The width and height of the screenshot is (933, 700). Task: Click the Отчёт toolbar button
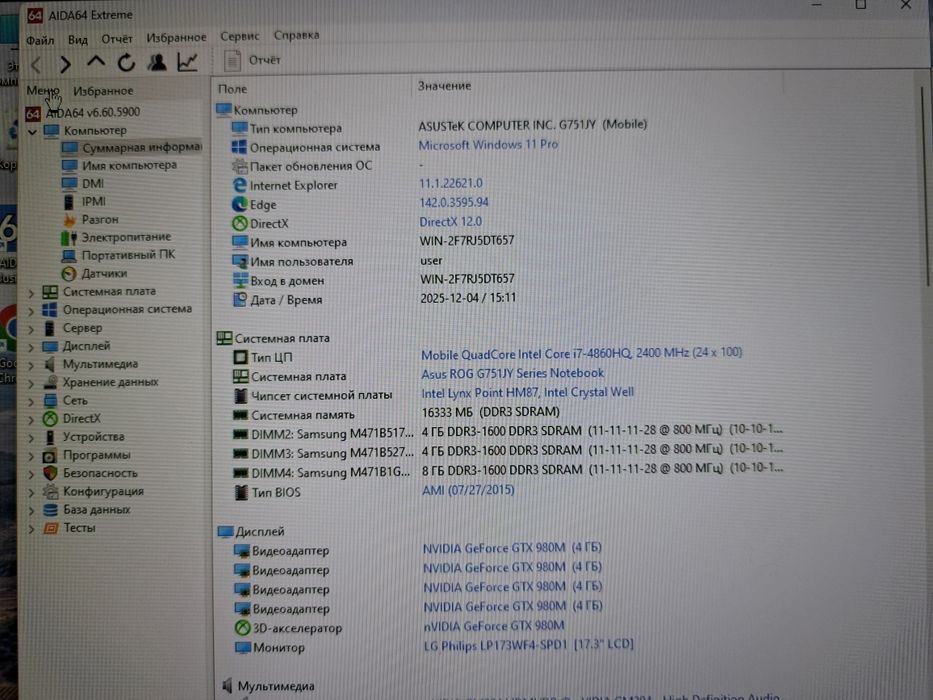252,60
